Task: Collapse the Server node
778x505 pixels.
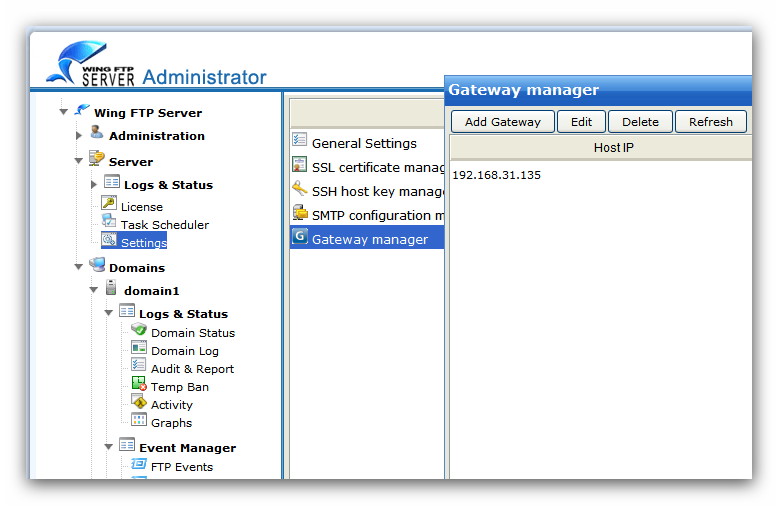Action: pyautogui.click(x=78, y=161)
